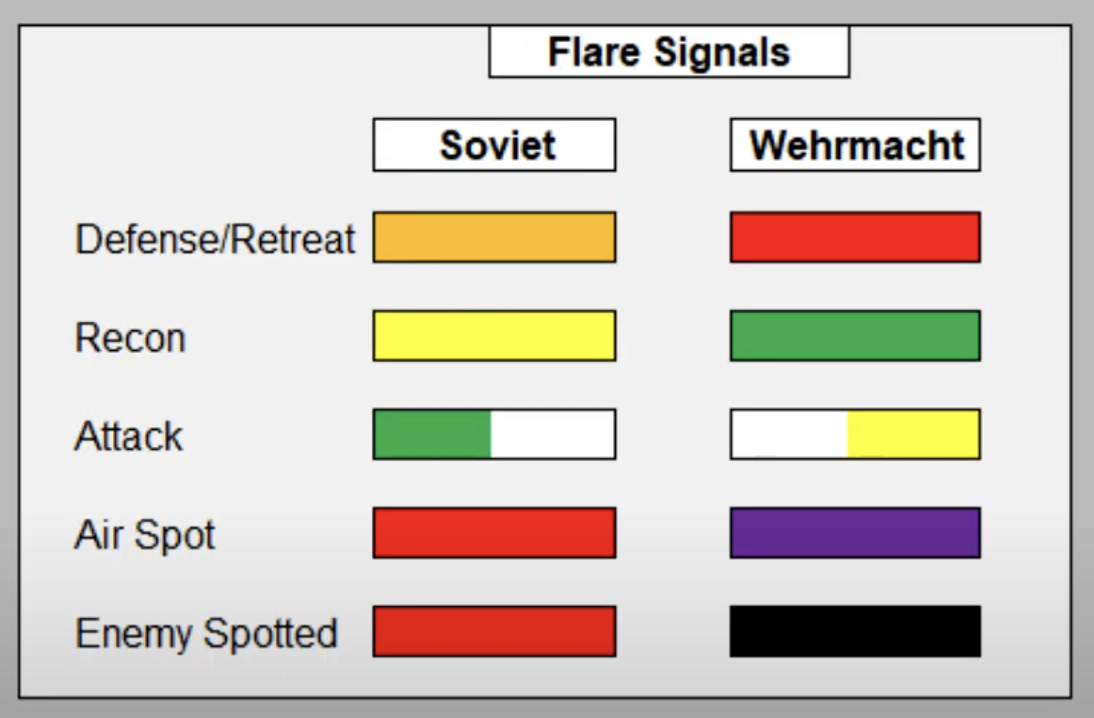
Task: Click the Recon row label
Action: point(130,338)
